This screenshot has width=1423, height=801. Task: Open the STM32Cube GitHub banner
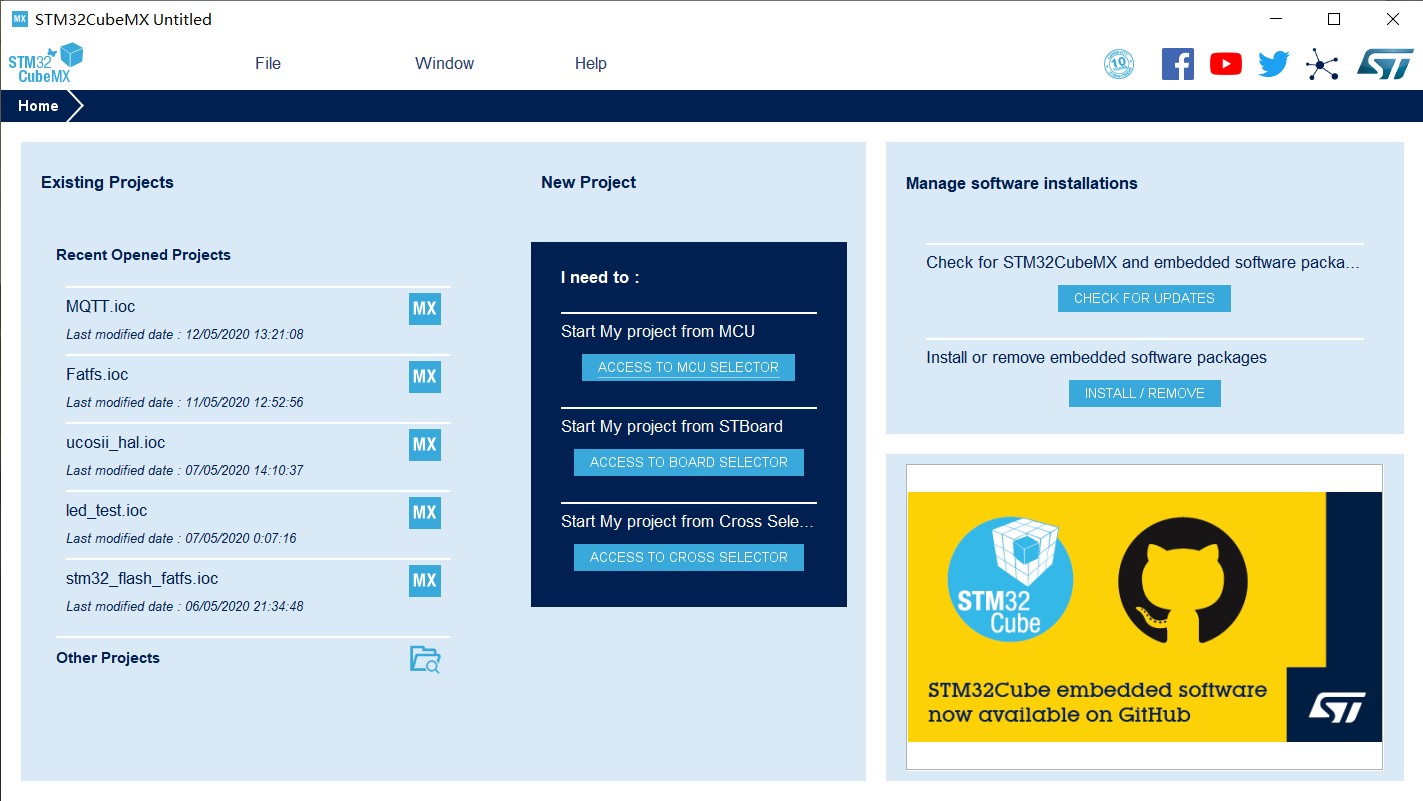tap(1144, 617)
